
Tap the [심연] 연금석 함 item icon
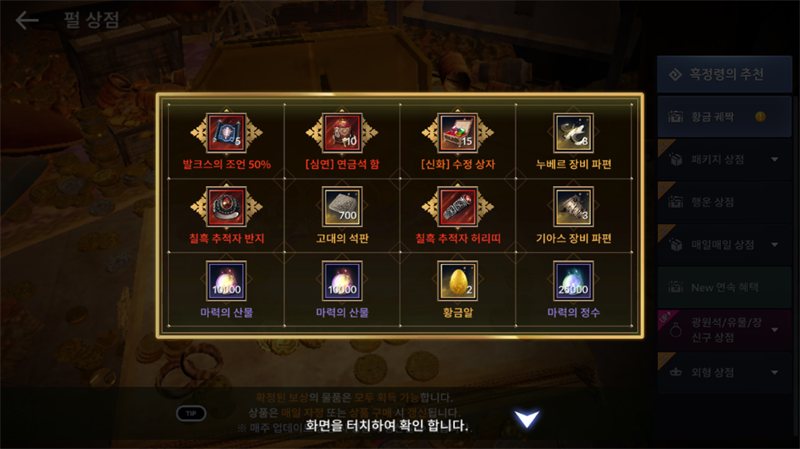342,133
